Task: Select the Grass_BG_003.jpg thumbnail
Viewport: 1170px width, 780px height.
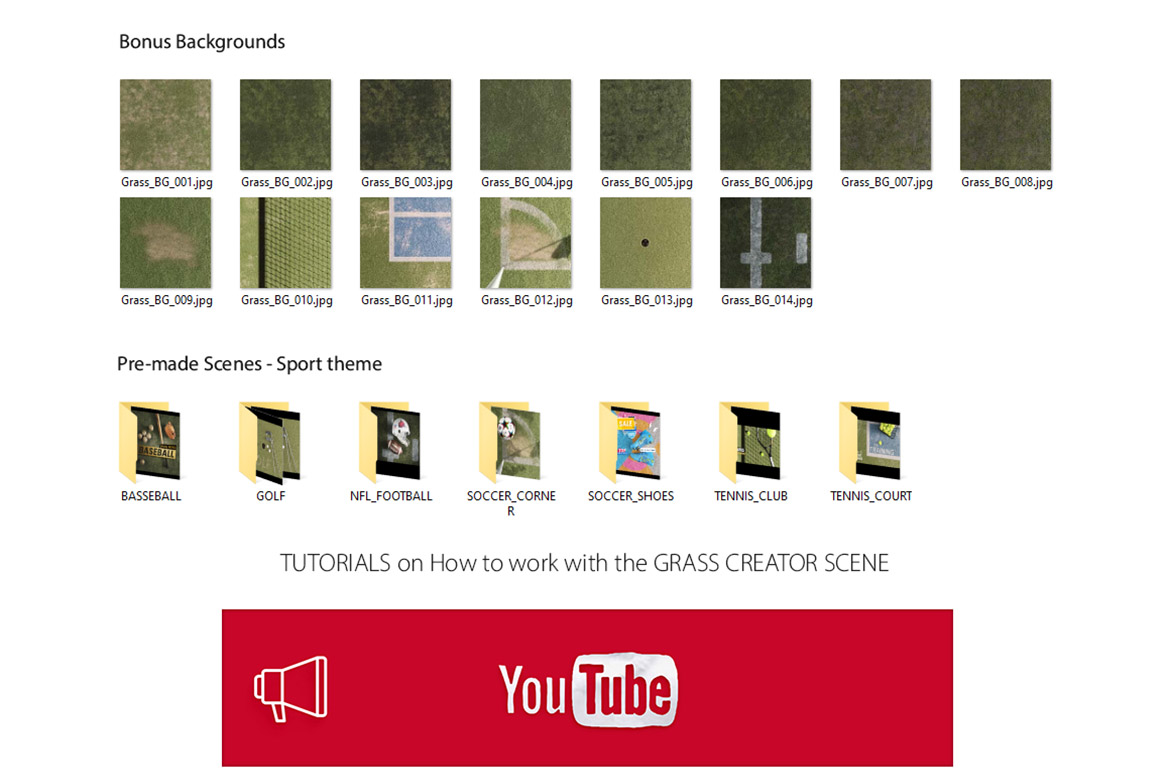Action: (406, 125)
